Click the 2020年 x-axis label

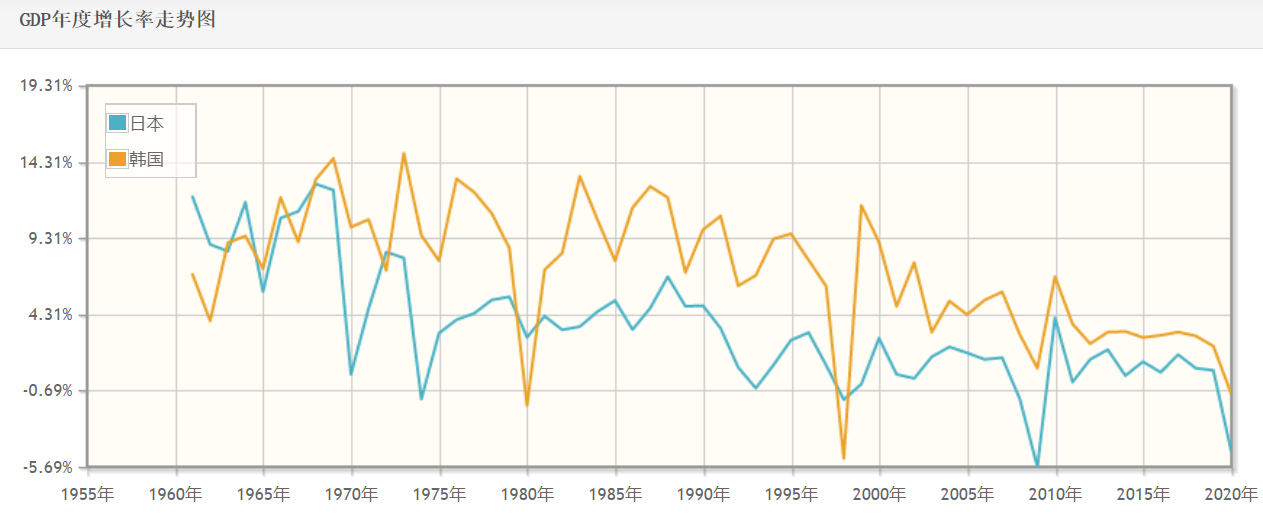(1230, 493)
